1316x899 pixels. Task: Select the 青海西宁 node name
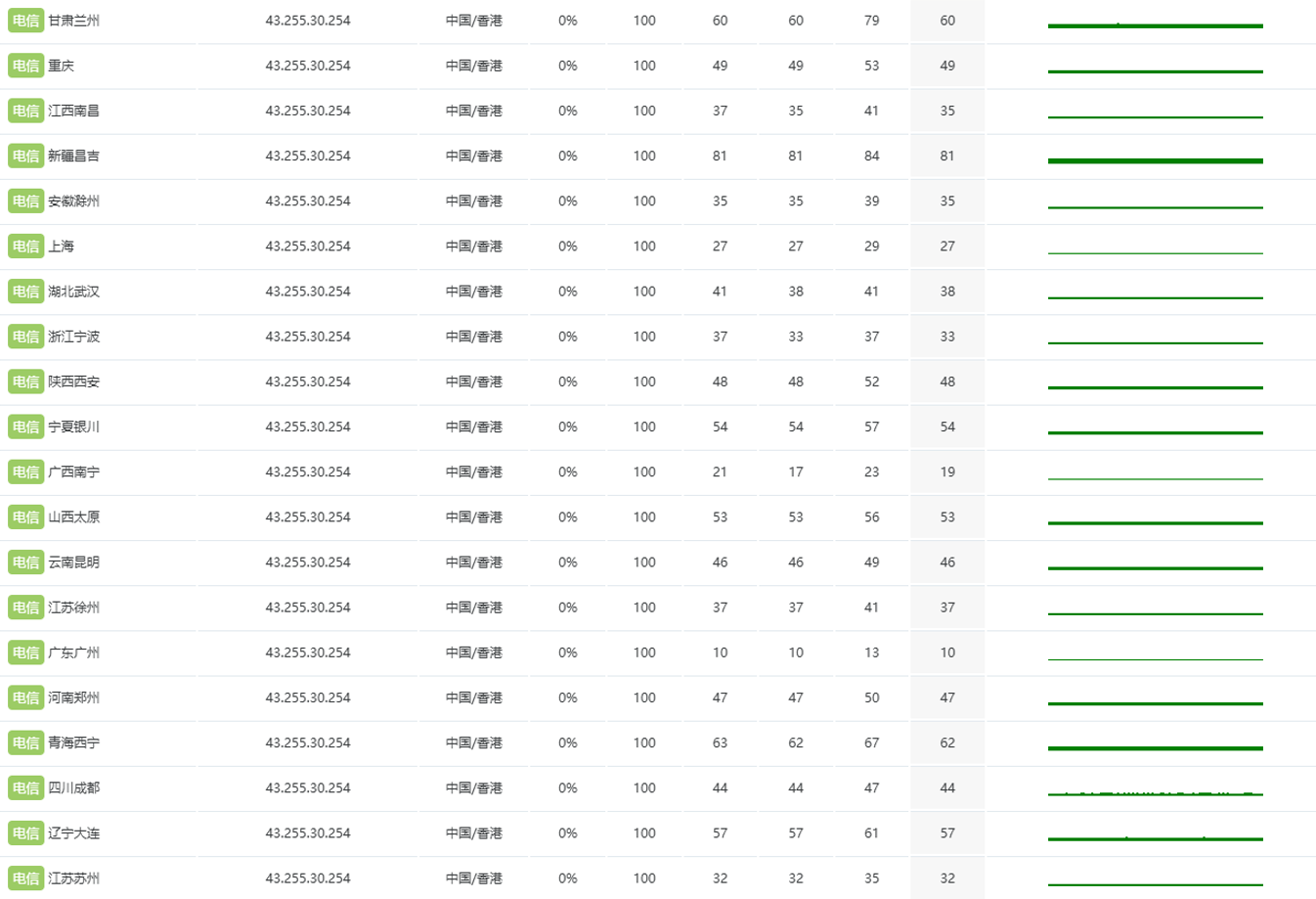pos(74,742)
